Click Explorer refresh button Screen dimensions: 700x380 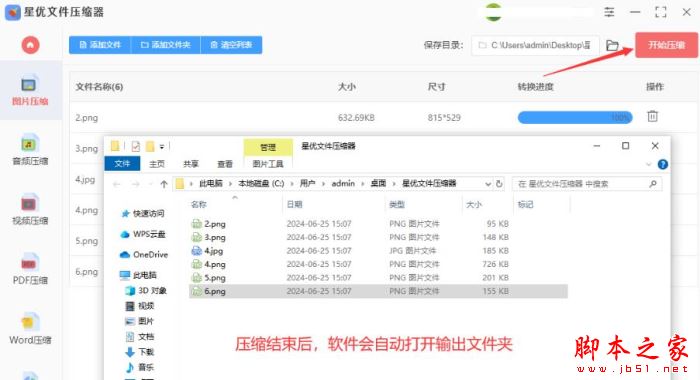point(499,184)
